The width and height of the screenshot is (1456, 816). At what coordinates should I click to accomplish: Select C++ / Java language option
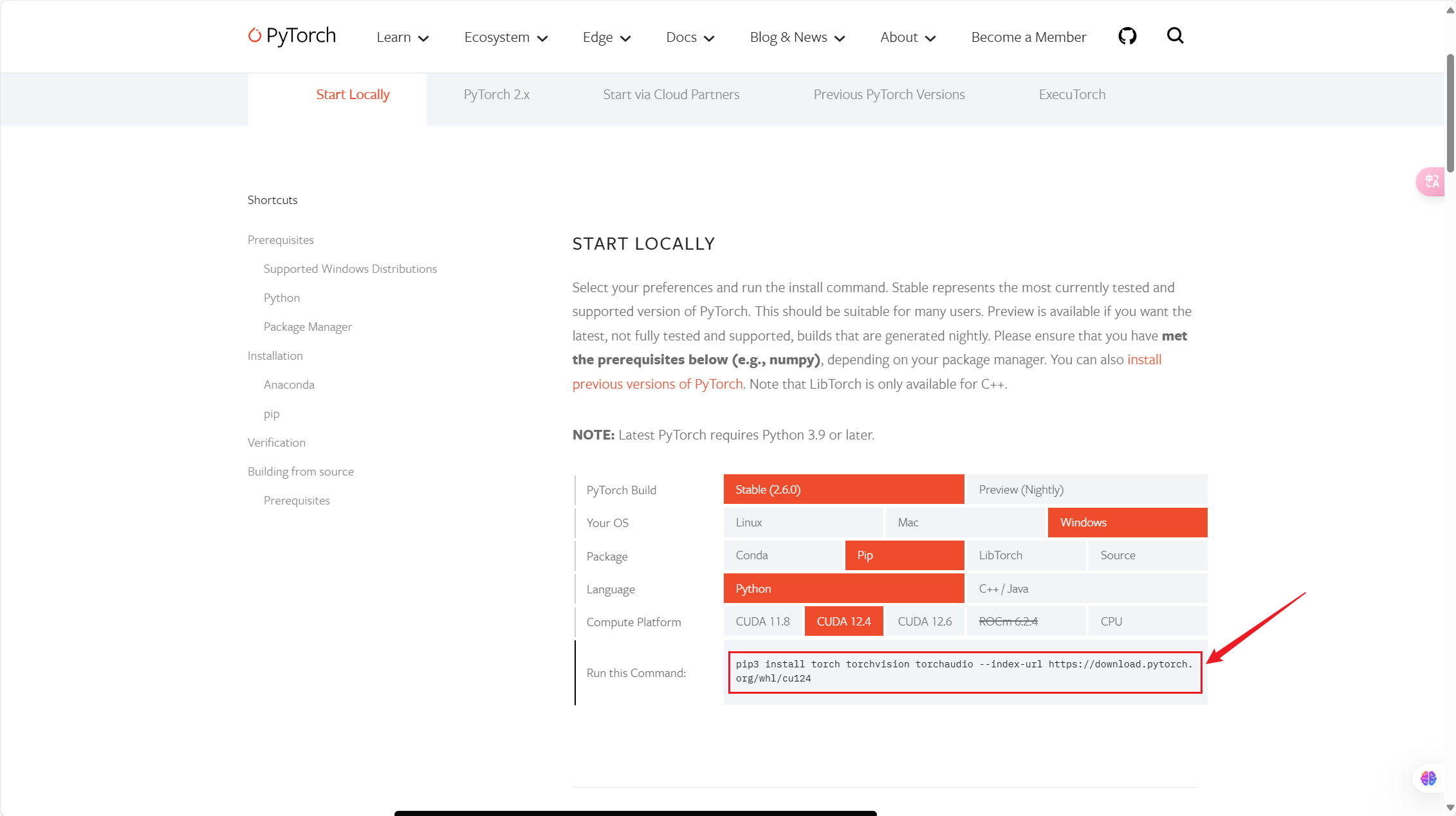pos(1087,588)
